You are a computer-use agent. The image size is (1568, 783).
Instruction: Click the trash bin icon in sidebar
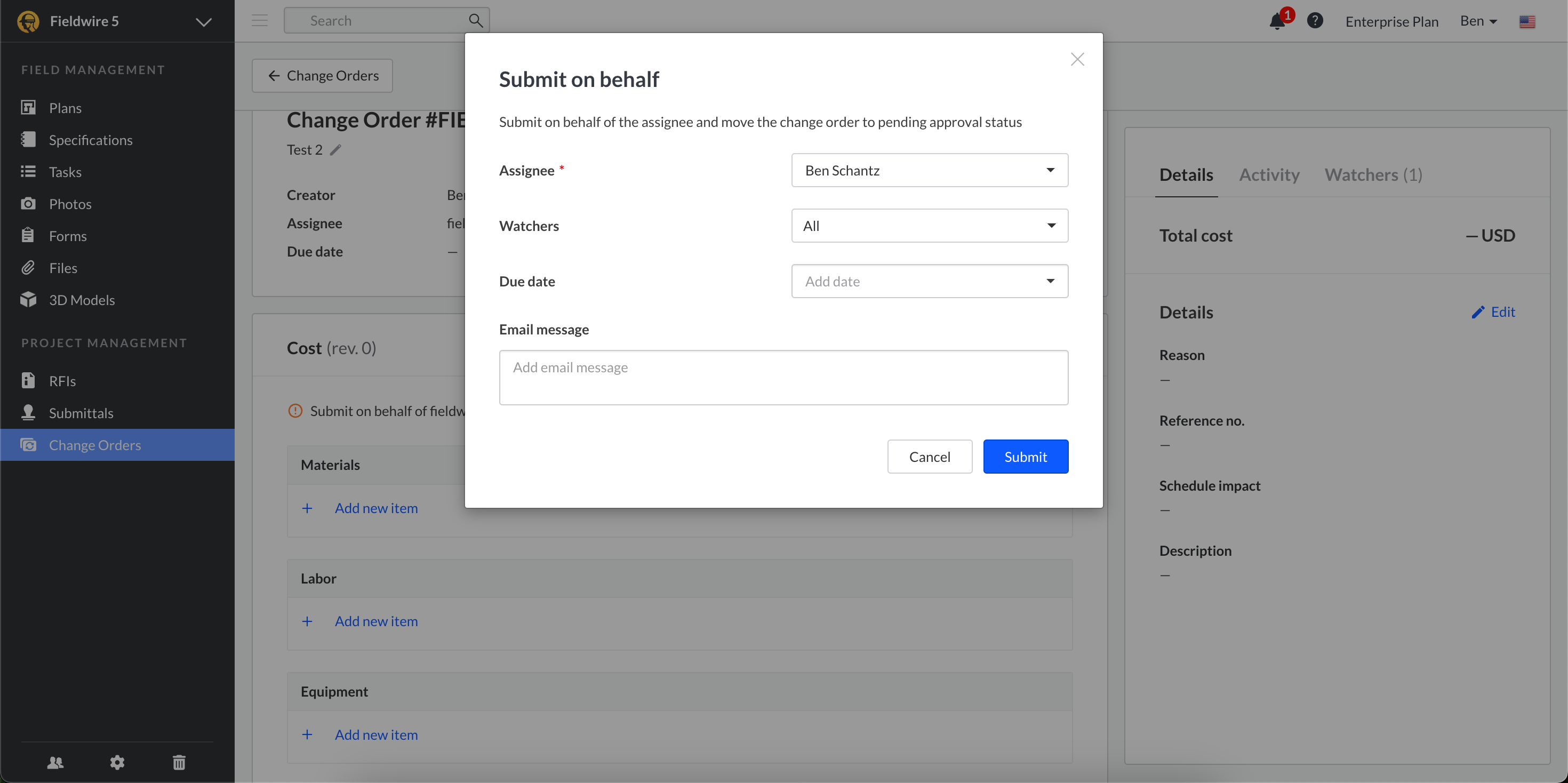[179, 762]
